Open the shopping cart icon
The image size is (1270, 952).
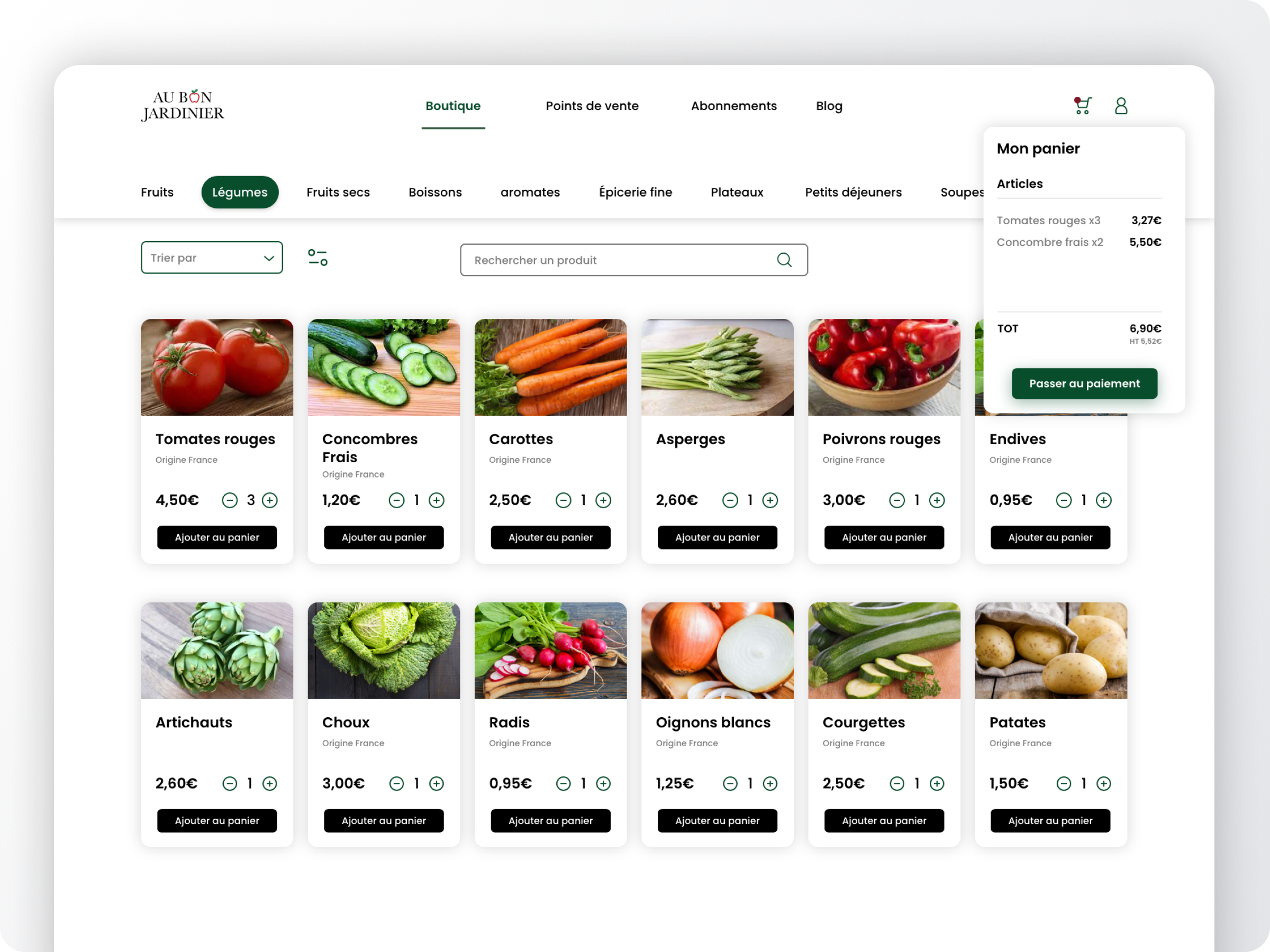point(1082,106)
